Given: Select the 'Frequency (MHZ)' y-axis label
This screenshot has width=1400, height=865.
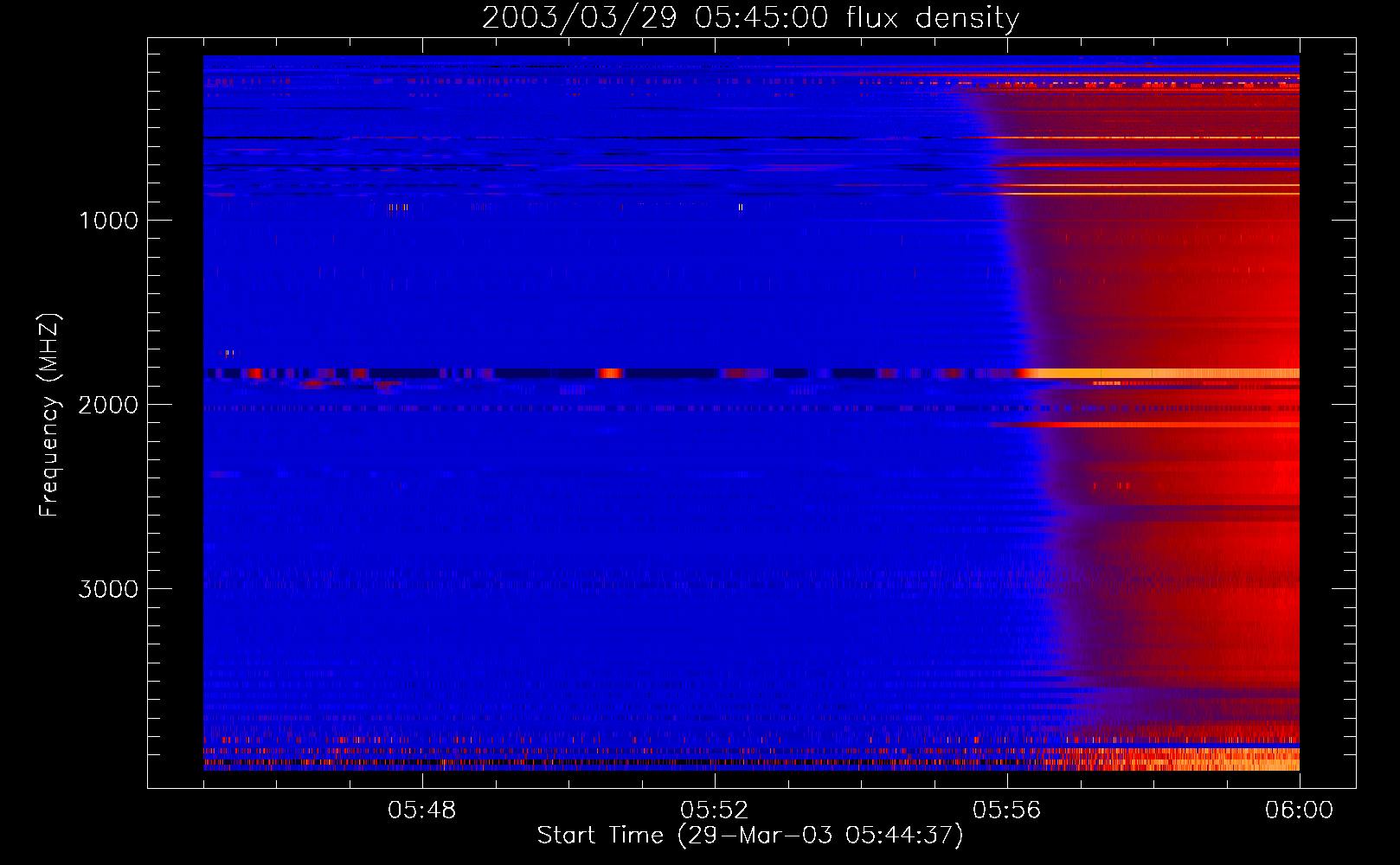Looking at the screenshot, I should 49,414.
